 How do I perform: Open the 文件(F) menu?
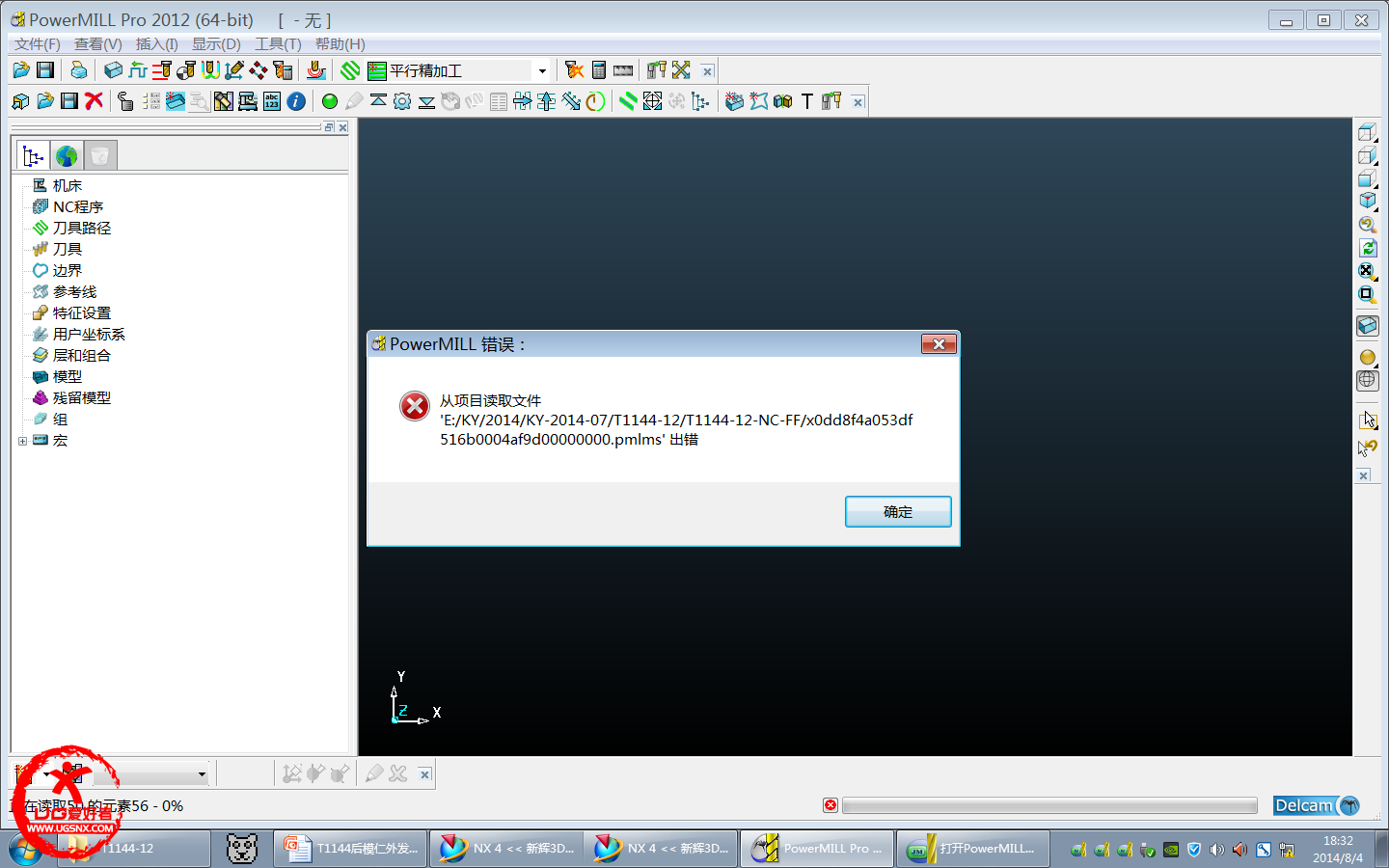coord(38,44)
